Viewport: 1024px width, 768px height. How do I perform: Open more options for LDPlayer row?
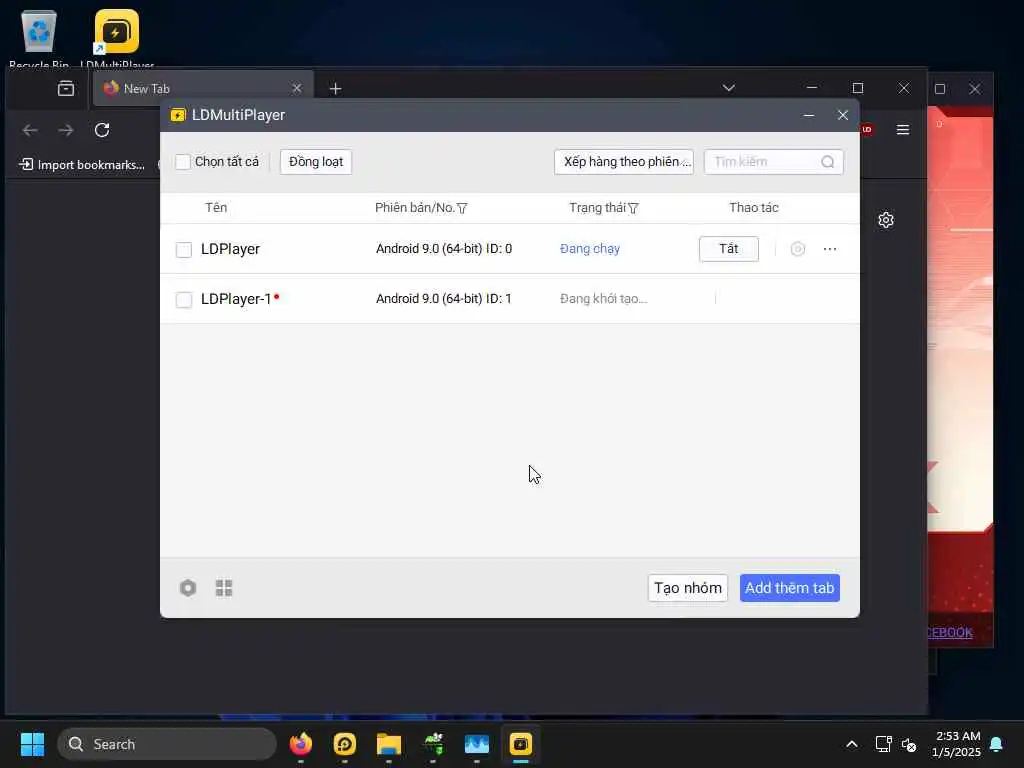[830, 249]
